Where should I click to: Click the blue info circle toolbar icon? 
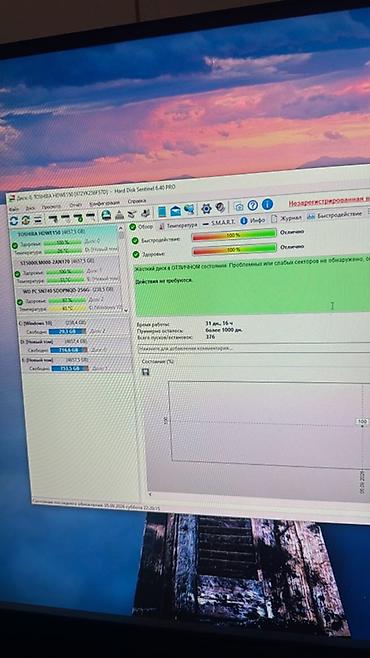click(267, 204)
